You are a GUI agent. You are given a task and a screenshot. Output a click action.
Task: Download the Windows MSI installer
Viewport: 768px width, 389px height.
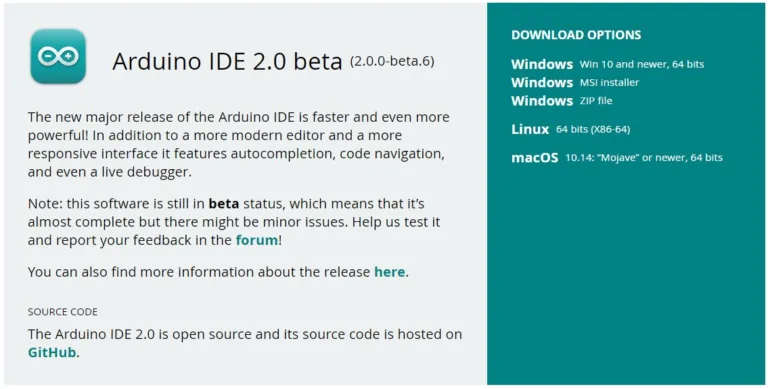[575, 82]
